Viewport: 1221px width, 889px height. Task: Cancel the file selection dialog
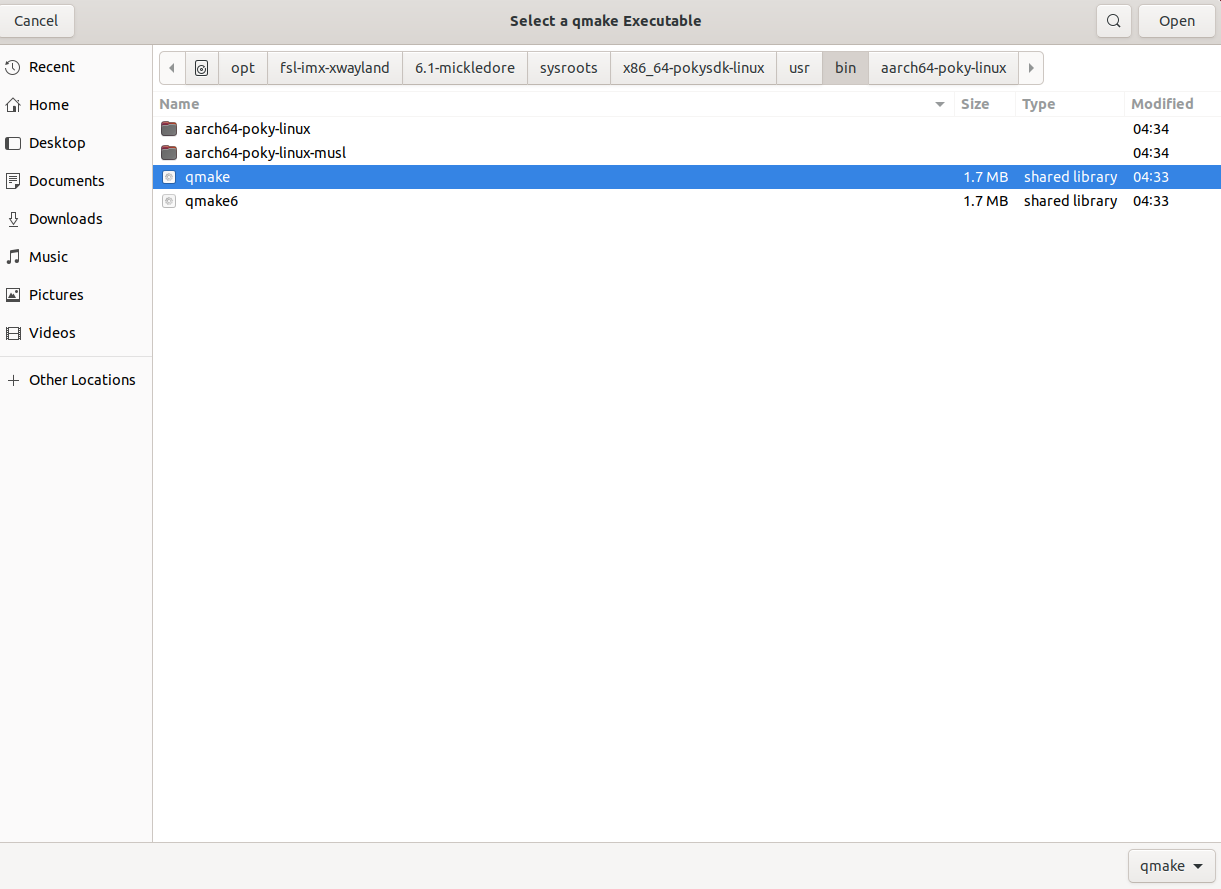click(36, 21)
